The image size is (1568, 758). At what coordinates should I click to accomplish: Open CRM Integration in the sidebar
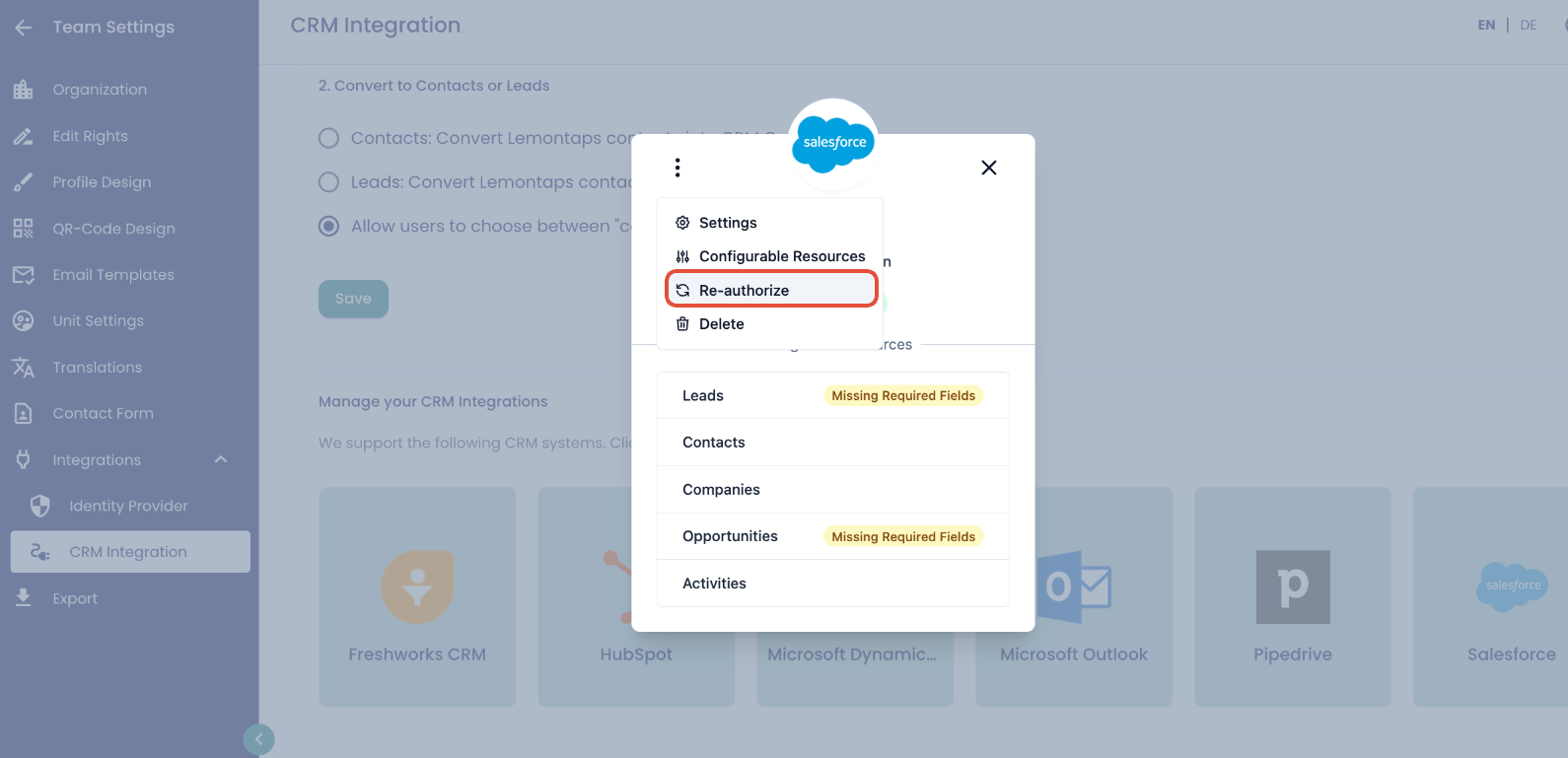[130, 552]
